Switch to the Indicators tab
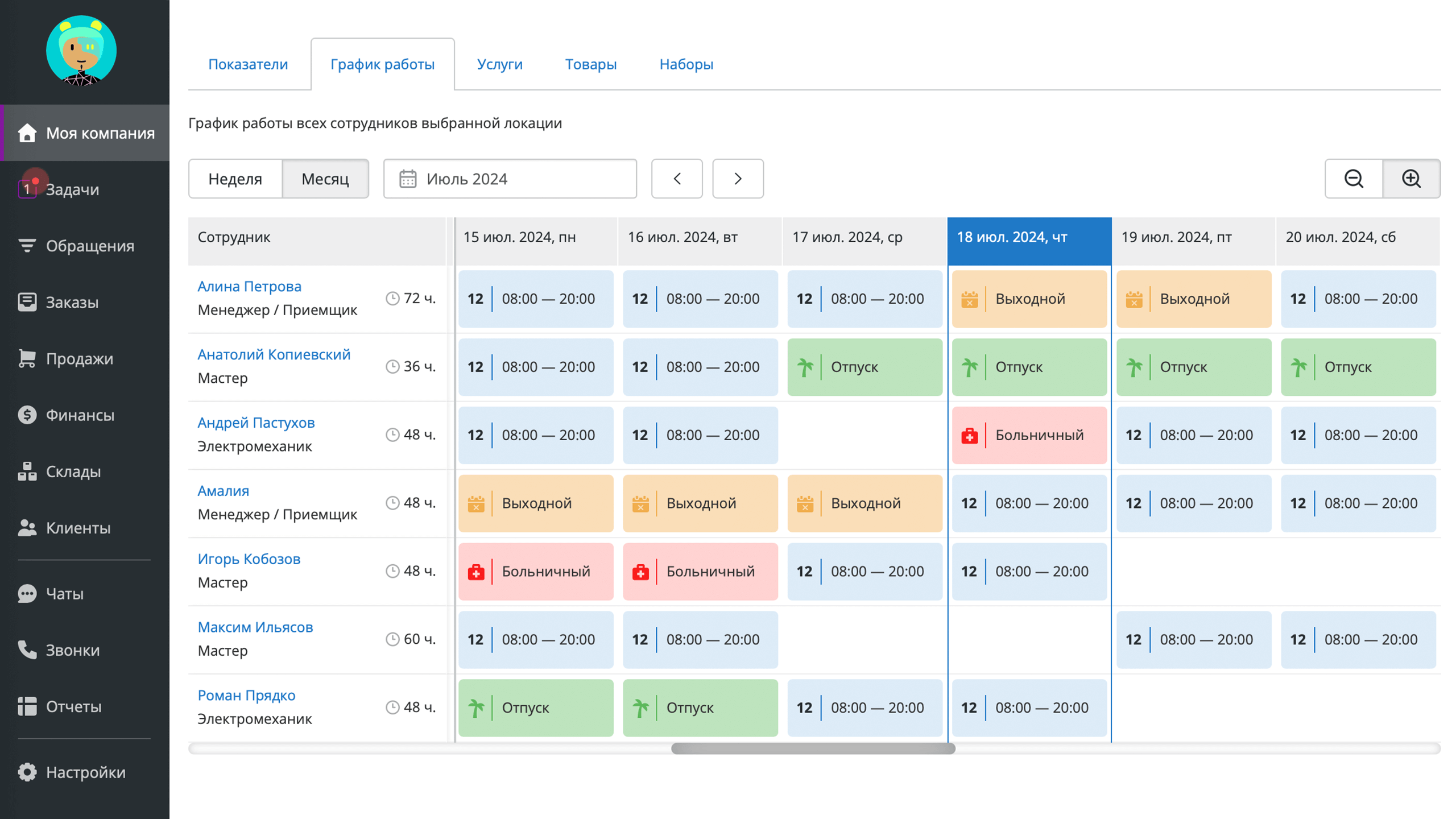 coord(248,64)
